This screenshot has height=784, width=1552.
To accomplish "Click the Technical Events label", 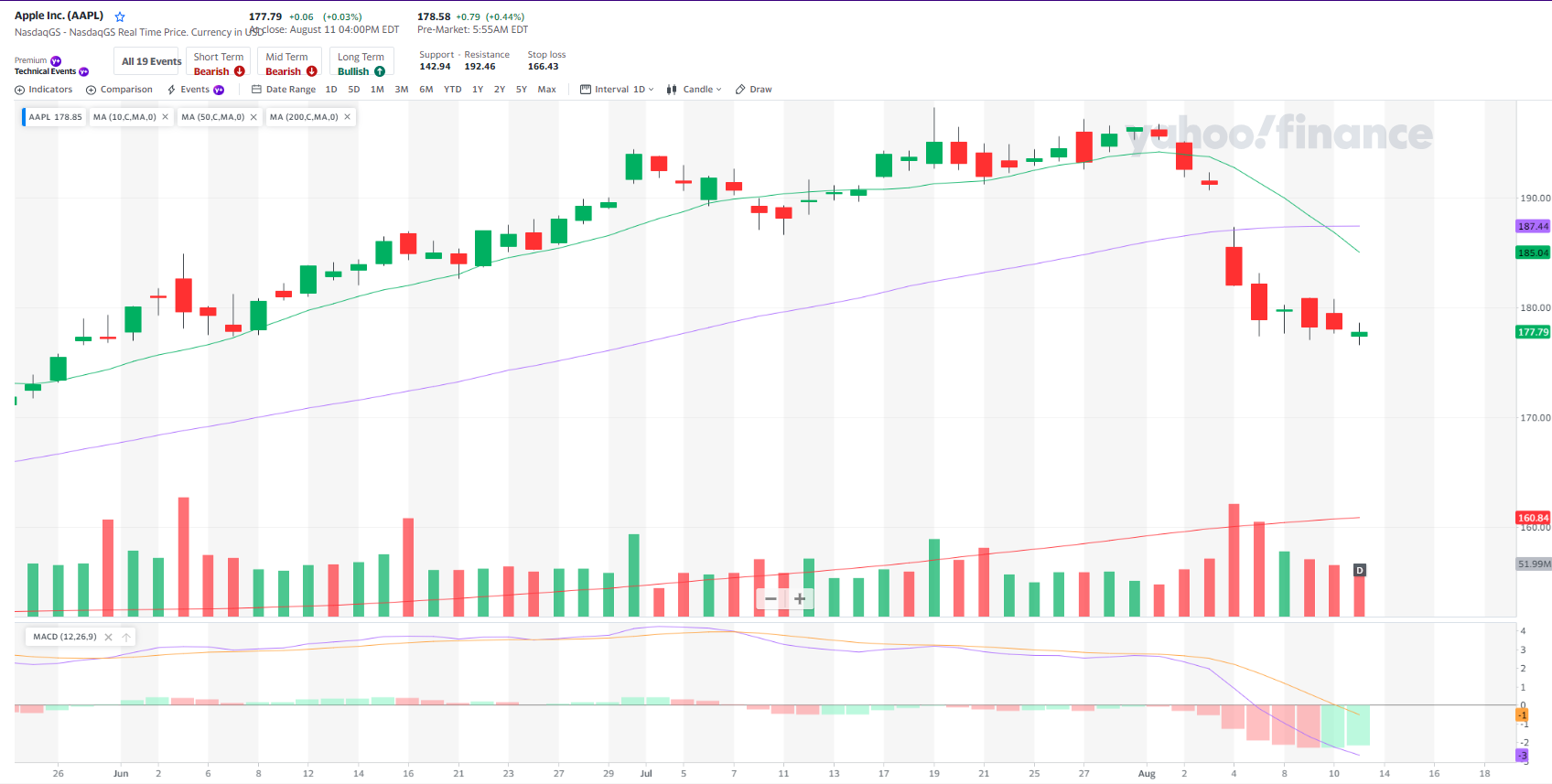I will [x=46, y=71].
